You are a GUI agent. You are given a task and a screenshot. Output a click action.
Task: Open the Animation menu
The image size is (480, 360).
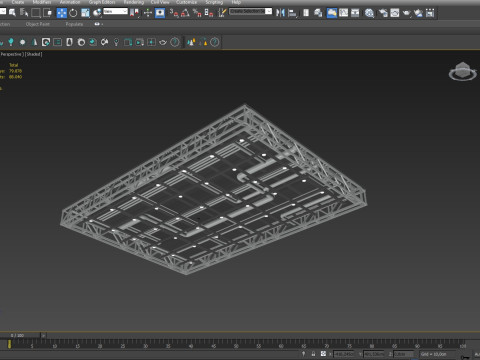[x=70, y=2]
